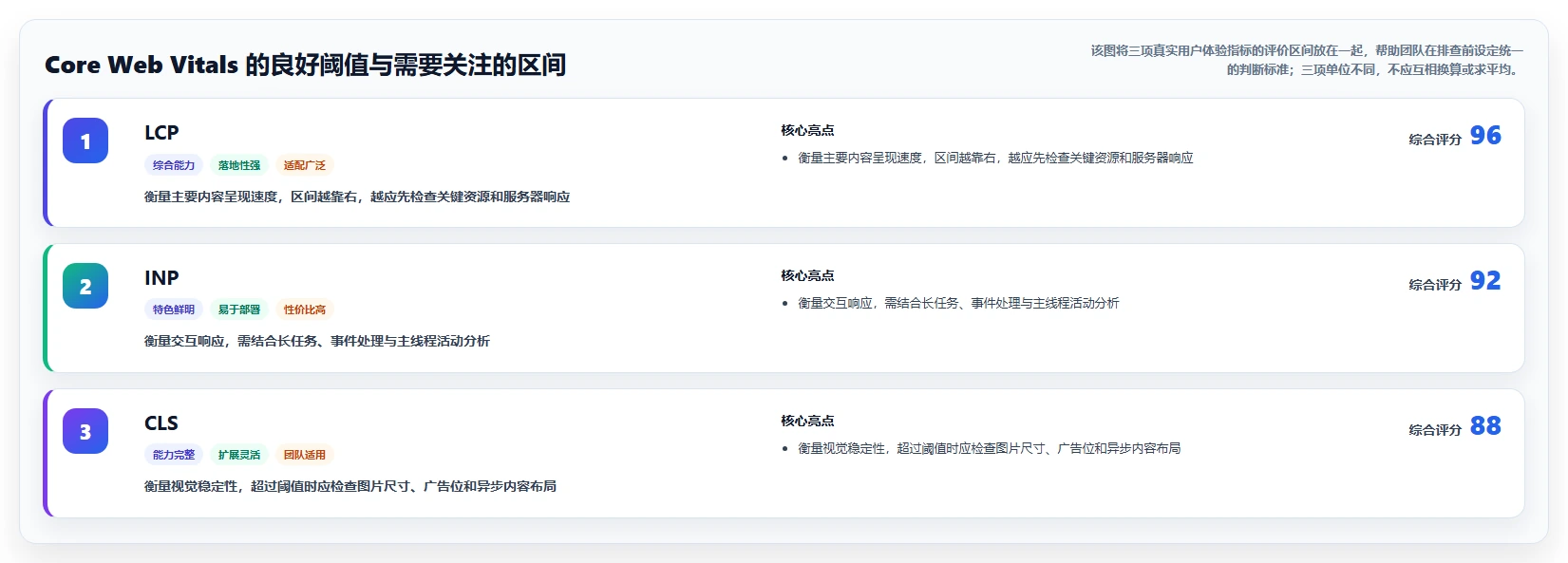1568x563 pixels.
Task: Click the LCP score value 96
Action: tap(1485, 136)
